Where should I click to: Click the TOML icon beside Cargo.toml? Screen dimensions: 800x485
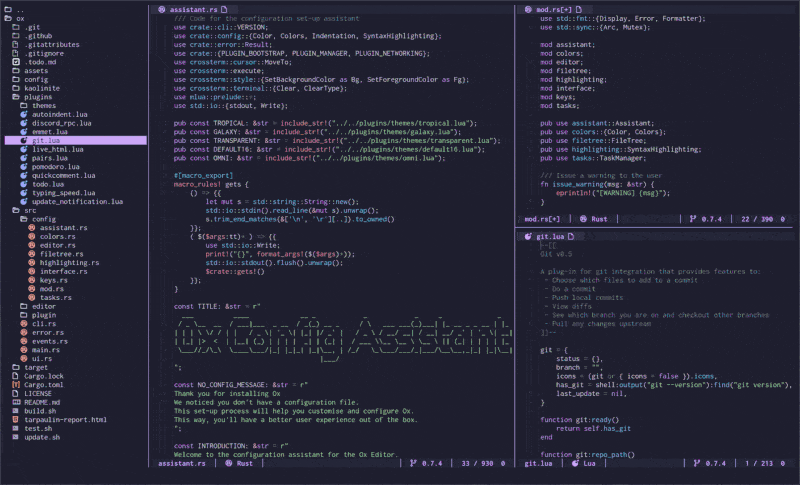[15, 385]
